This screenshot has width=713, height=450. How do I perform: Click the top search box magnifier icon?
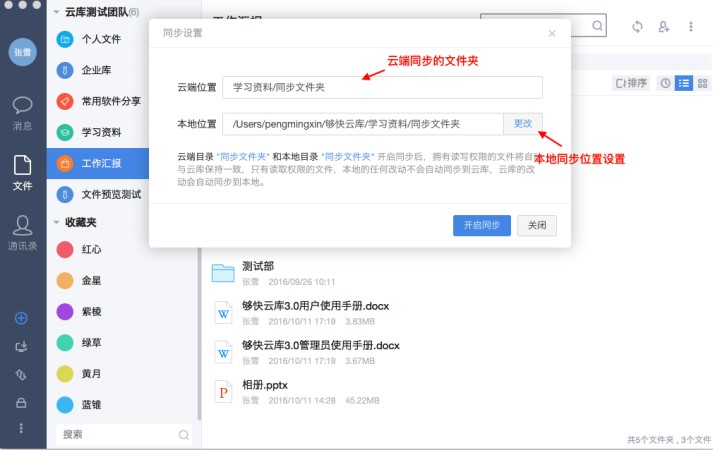tap(598, 26)
